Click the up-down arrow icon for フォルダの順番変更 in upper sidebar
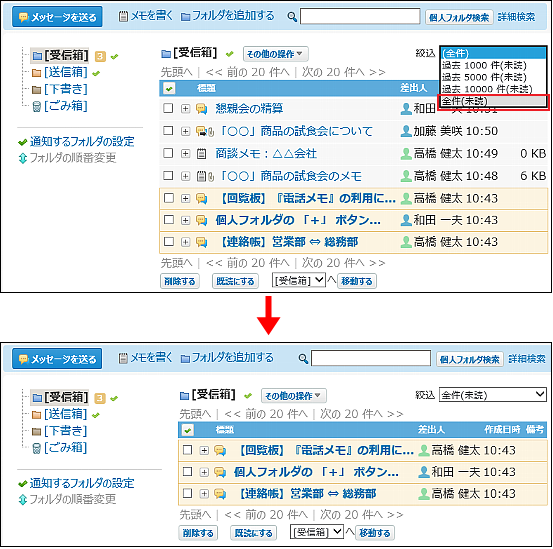The width and height of the screenshot is (553, 549). click(x=23, y=158)
